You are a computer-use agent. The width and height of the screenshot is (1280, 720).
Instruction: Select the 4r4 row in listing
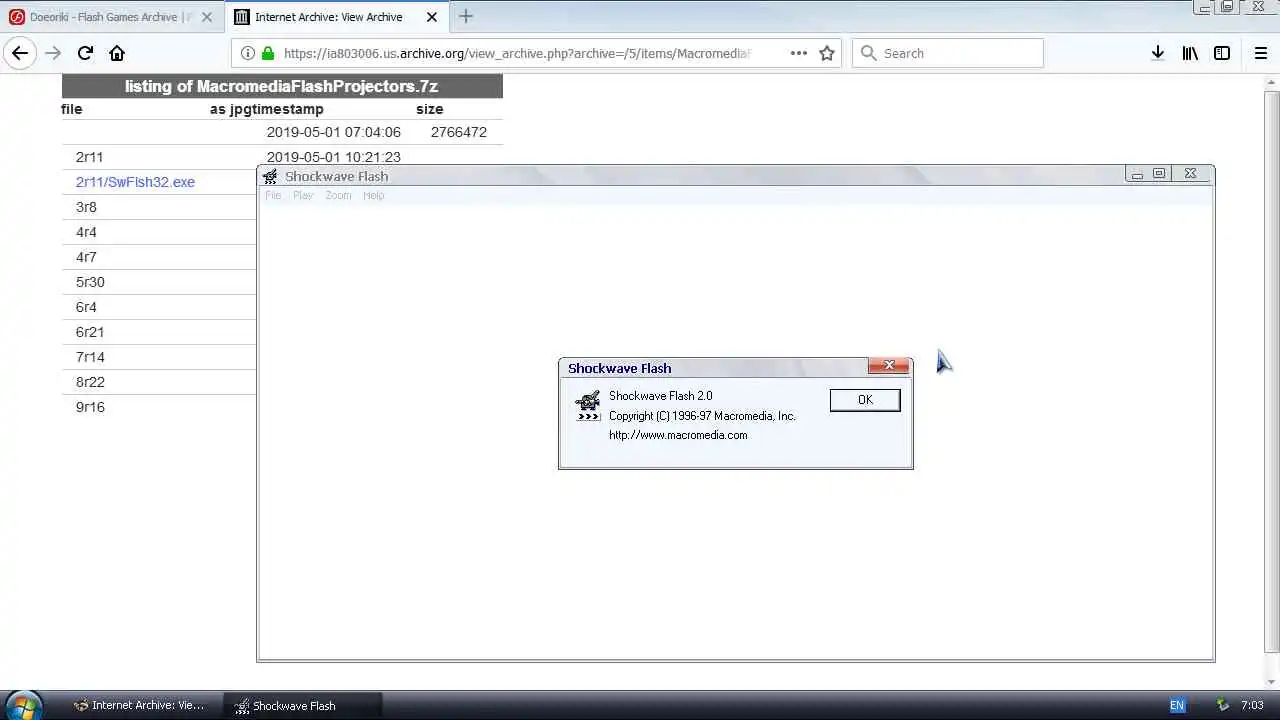tap(86, 232)
